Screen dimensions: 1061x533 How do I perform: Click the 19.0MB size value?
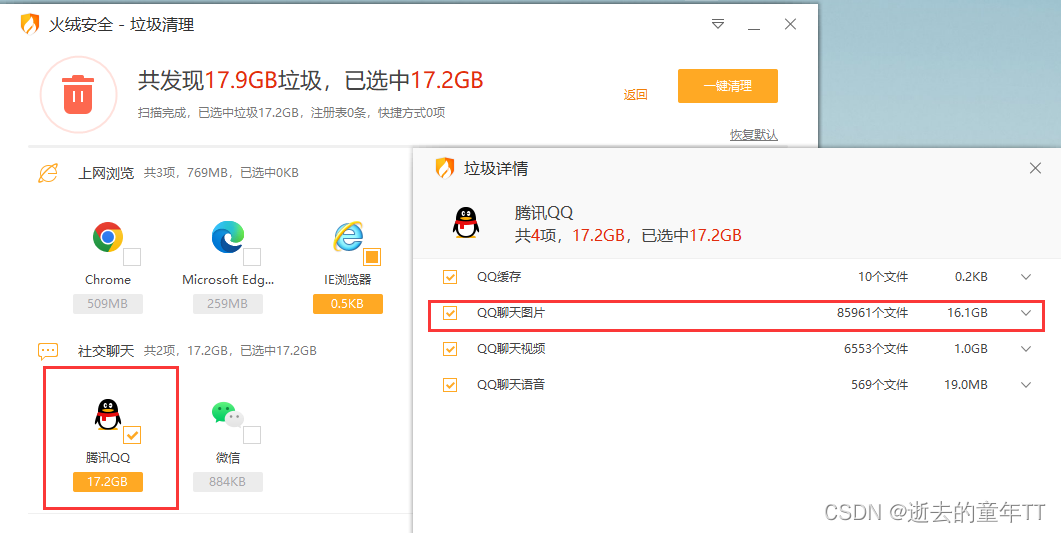click(966, 385)
